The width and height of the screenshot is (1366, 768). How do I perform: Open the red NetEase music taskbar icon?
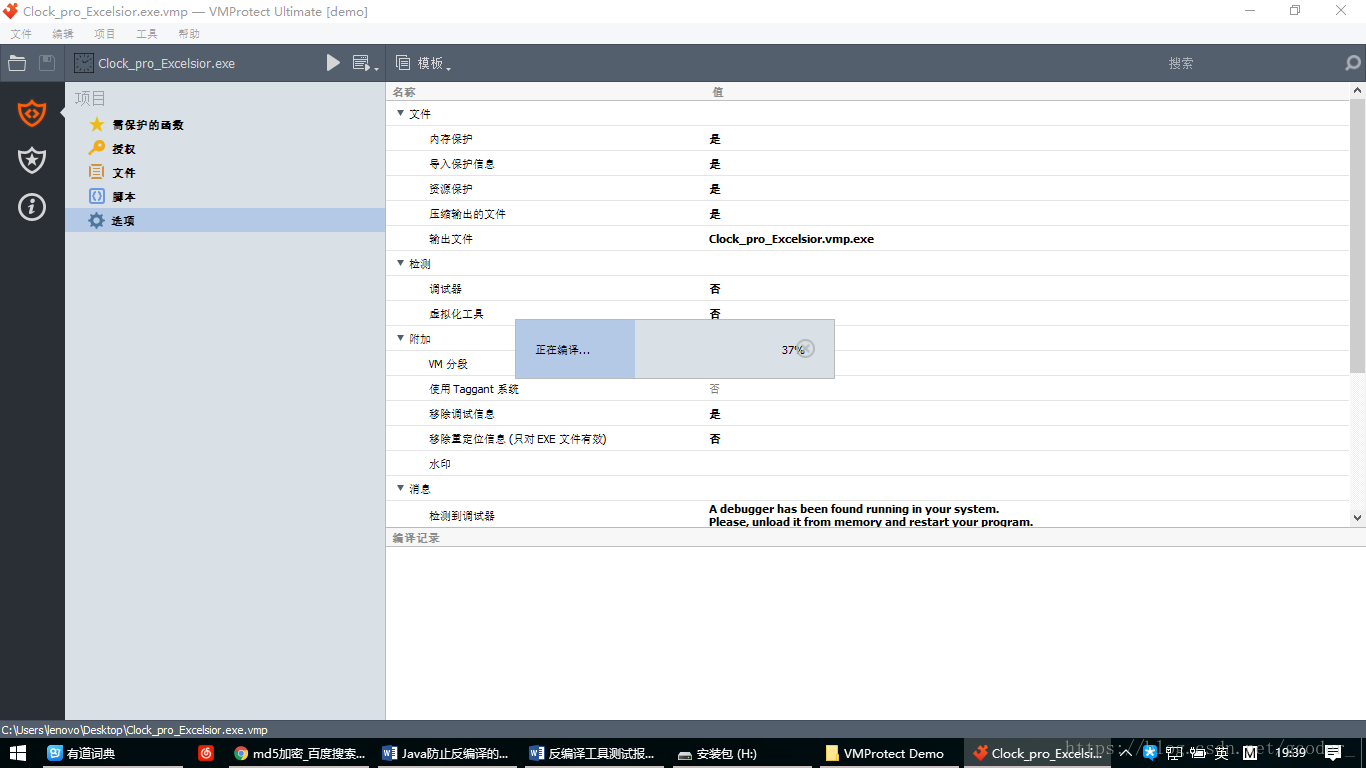[x=206, y=753]
